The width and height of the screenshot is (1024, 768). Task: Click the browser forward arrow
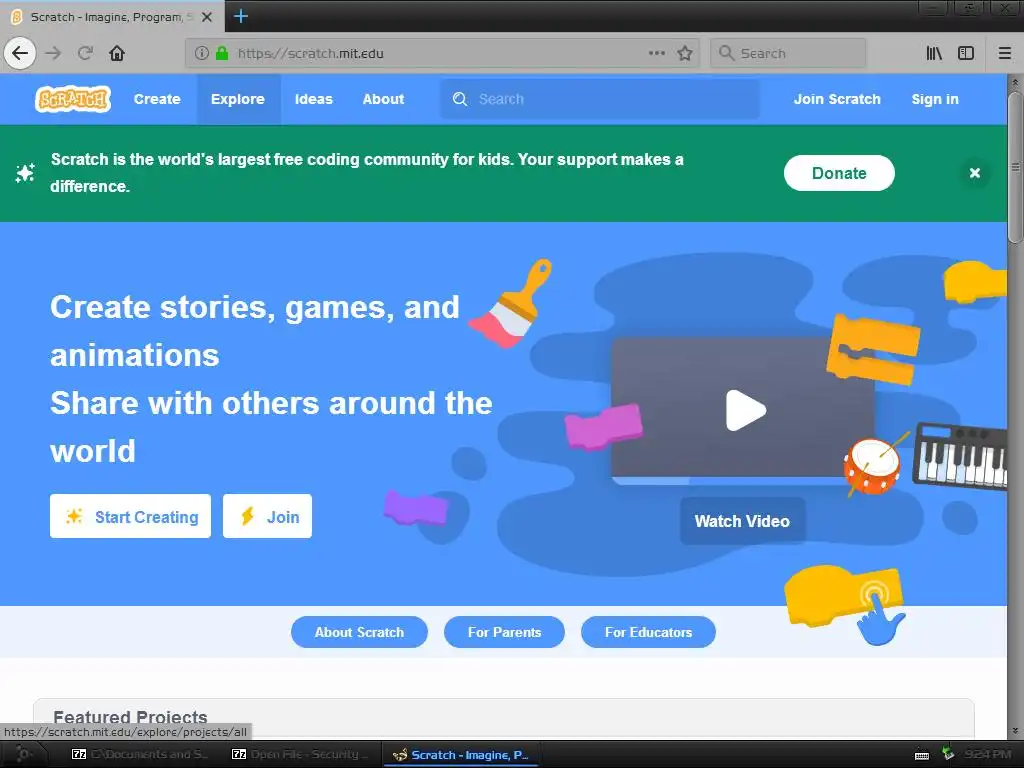(x=53, y=53)
